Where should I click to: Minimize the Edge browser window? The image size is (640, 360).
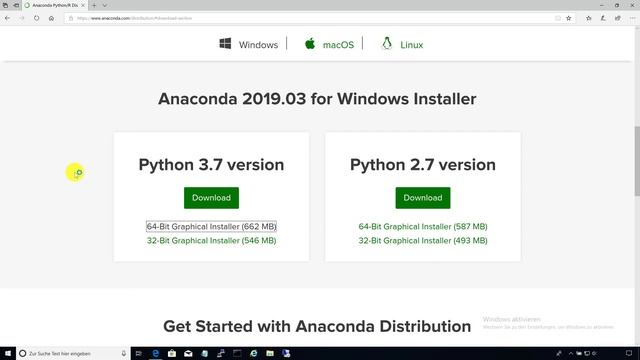(602, 5)
